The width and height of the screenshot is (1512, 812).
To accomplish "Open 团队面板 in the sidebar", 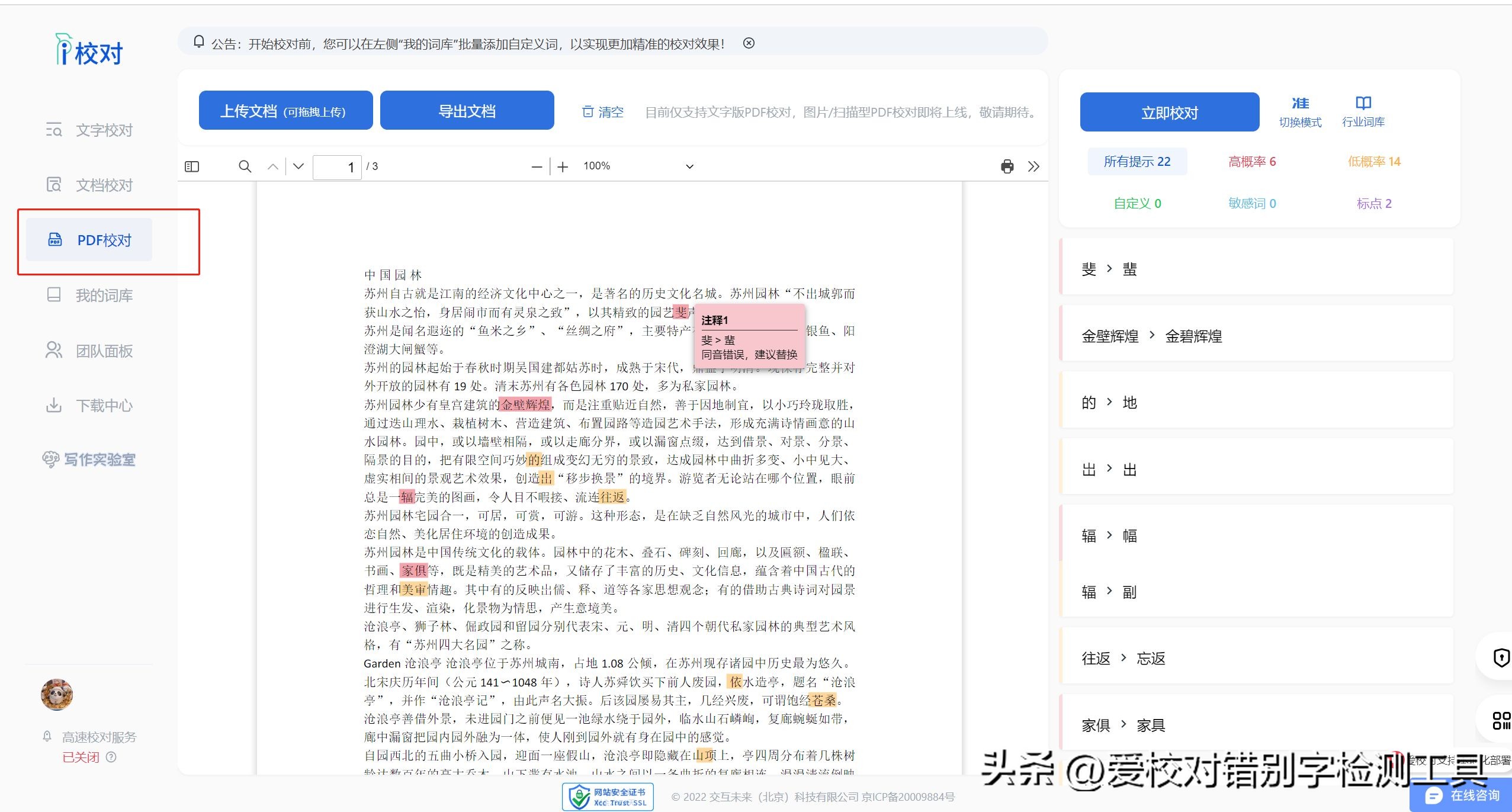I will point(89,351).
